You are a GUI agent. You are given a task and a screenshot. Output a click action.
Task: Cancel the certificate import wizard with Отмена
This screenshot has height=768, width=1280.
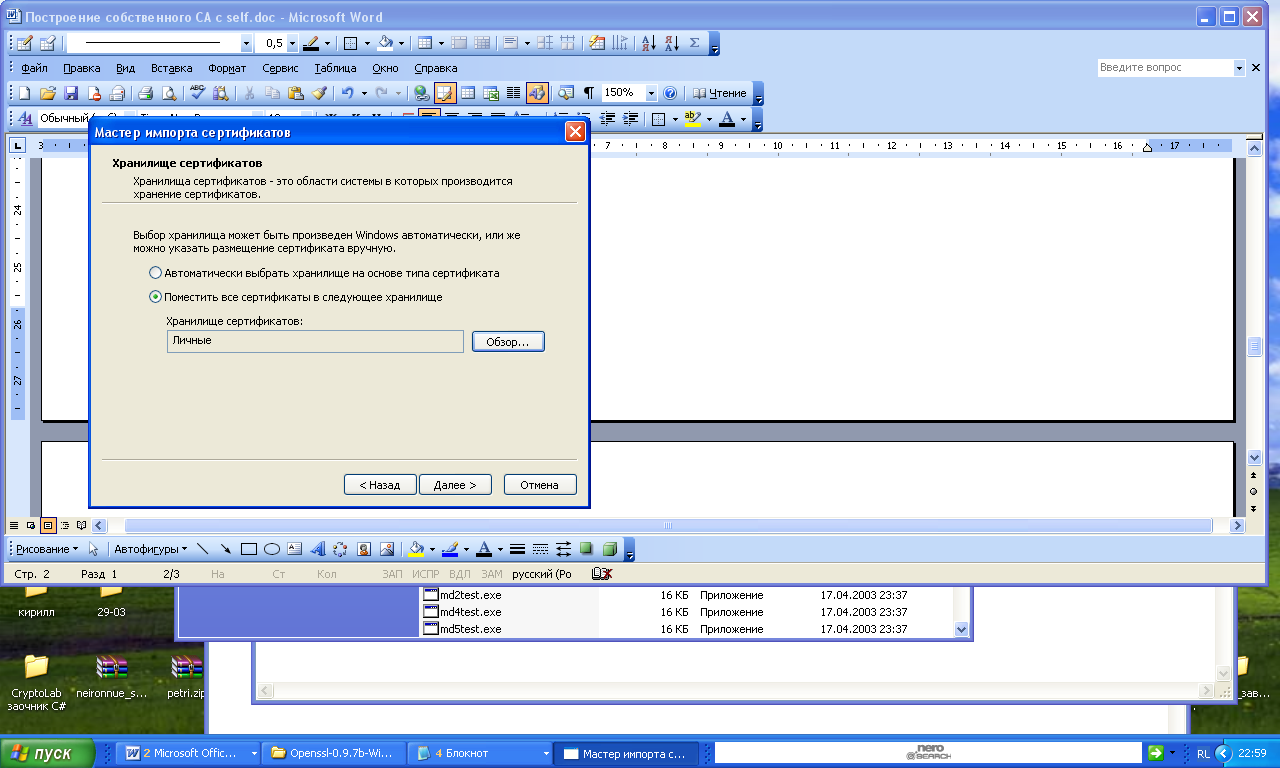point(540,485)
